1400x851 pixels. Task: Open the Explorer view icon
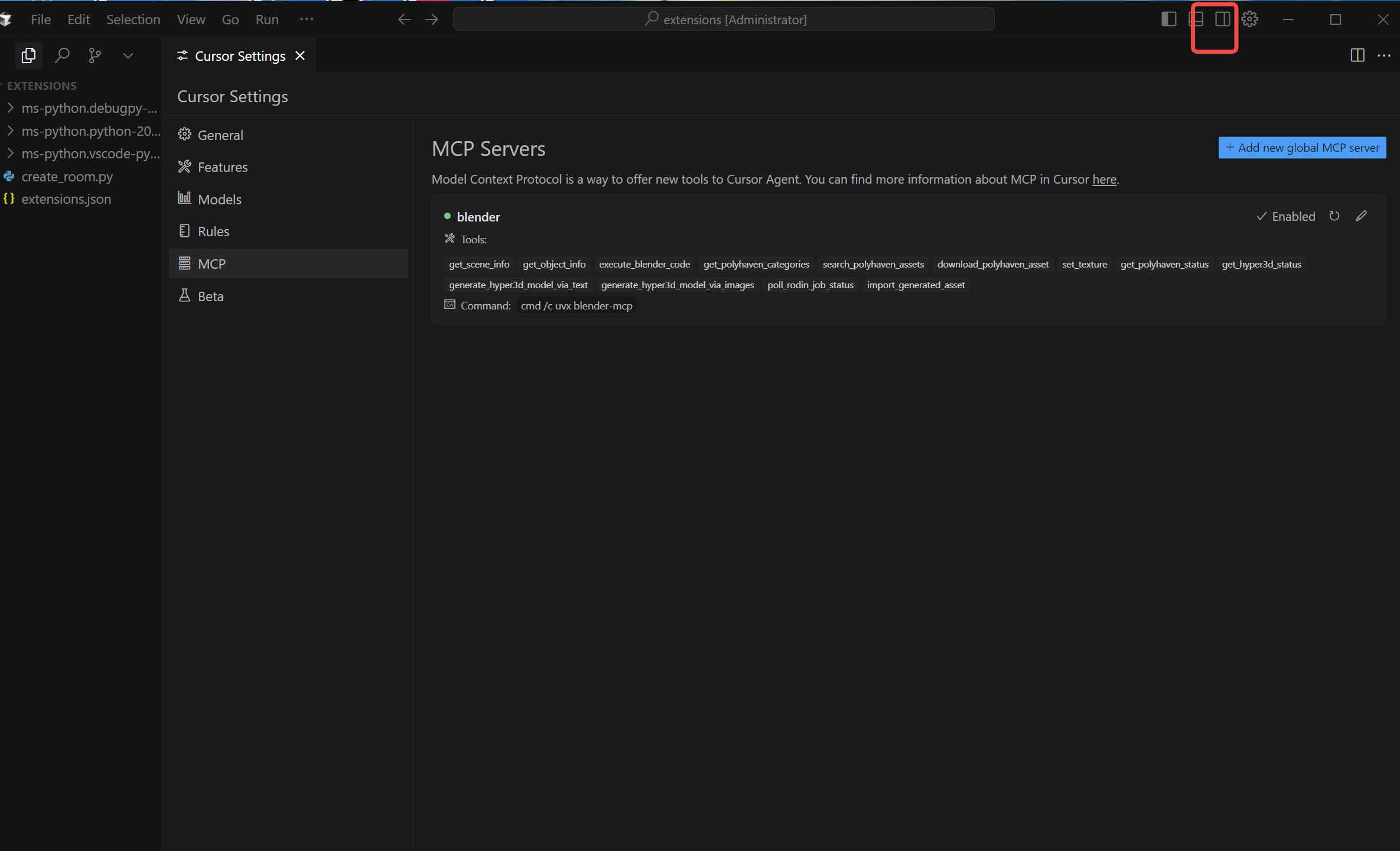pos(28,56)
